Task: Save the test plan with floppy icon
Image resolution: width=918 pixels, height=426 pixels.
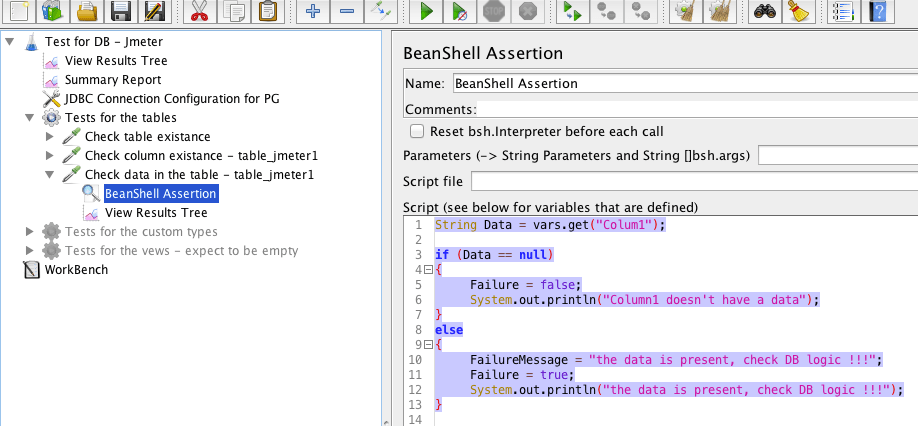Action: coord(121,11)
